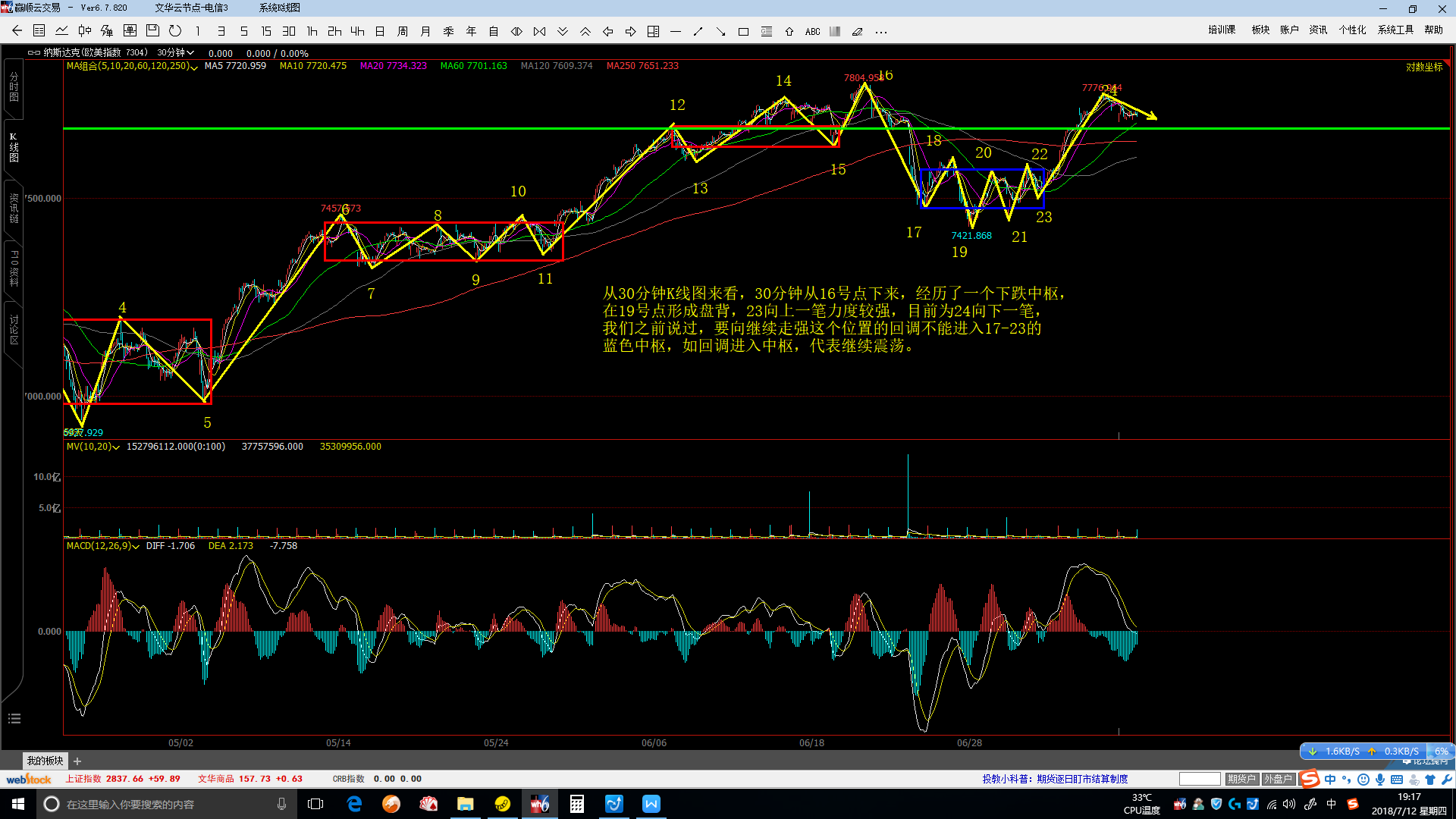Select the 1-minute period button
Screen dimensions: 1456x819
pyautogui.click(x=198, y=31)
